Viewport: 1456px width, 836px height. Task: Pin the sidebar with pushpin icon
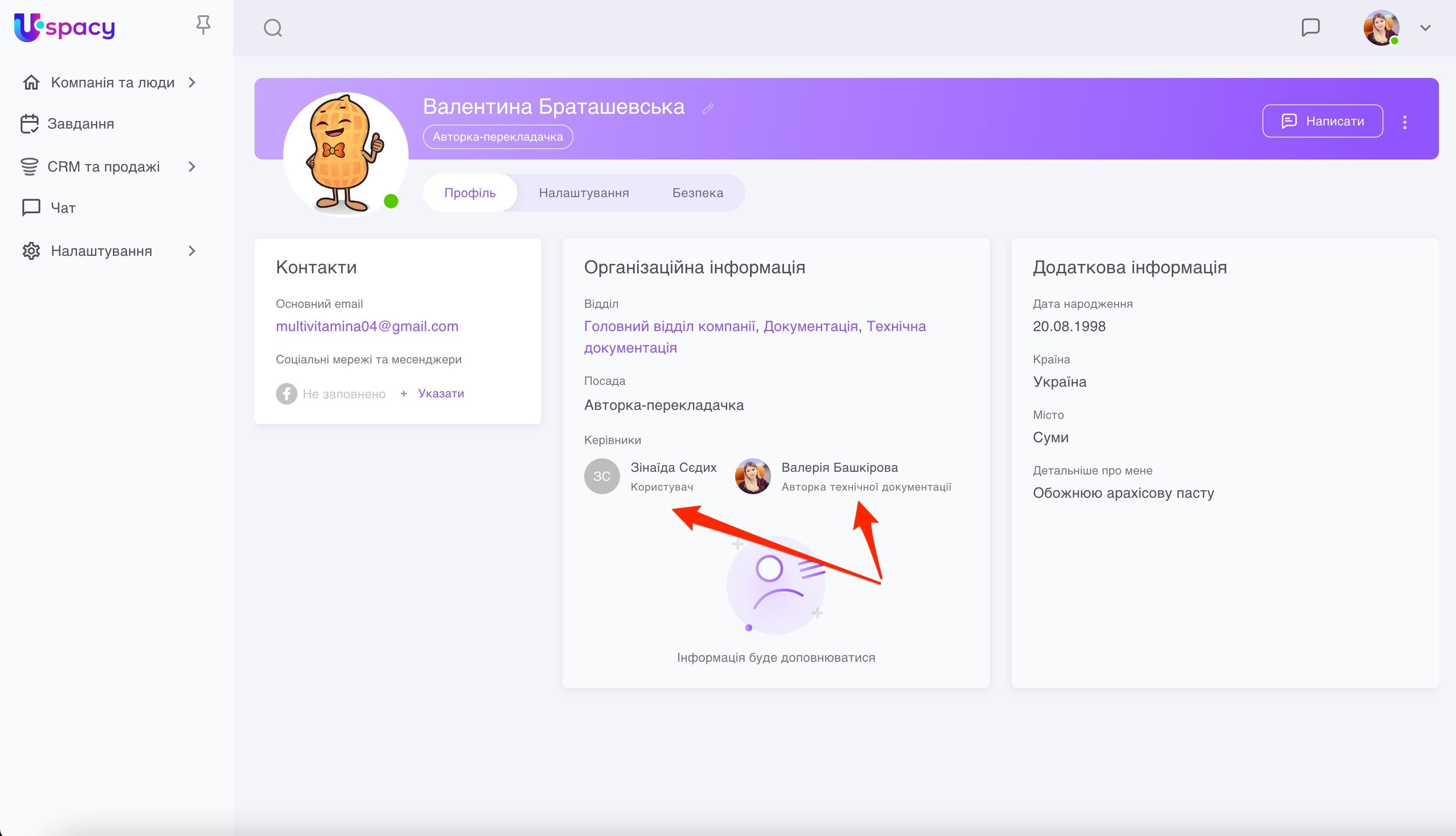click(x=202, y=25)
